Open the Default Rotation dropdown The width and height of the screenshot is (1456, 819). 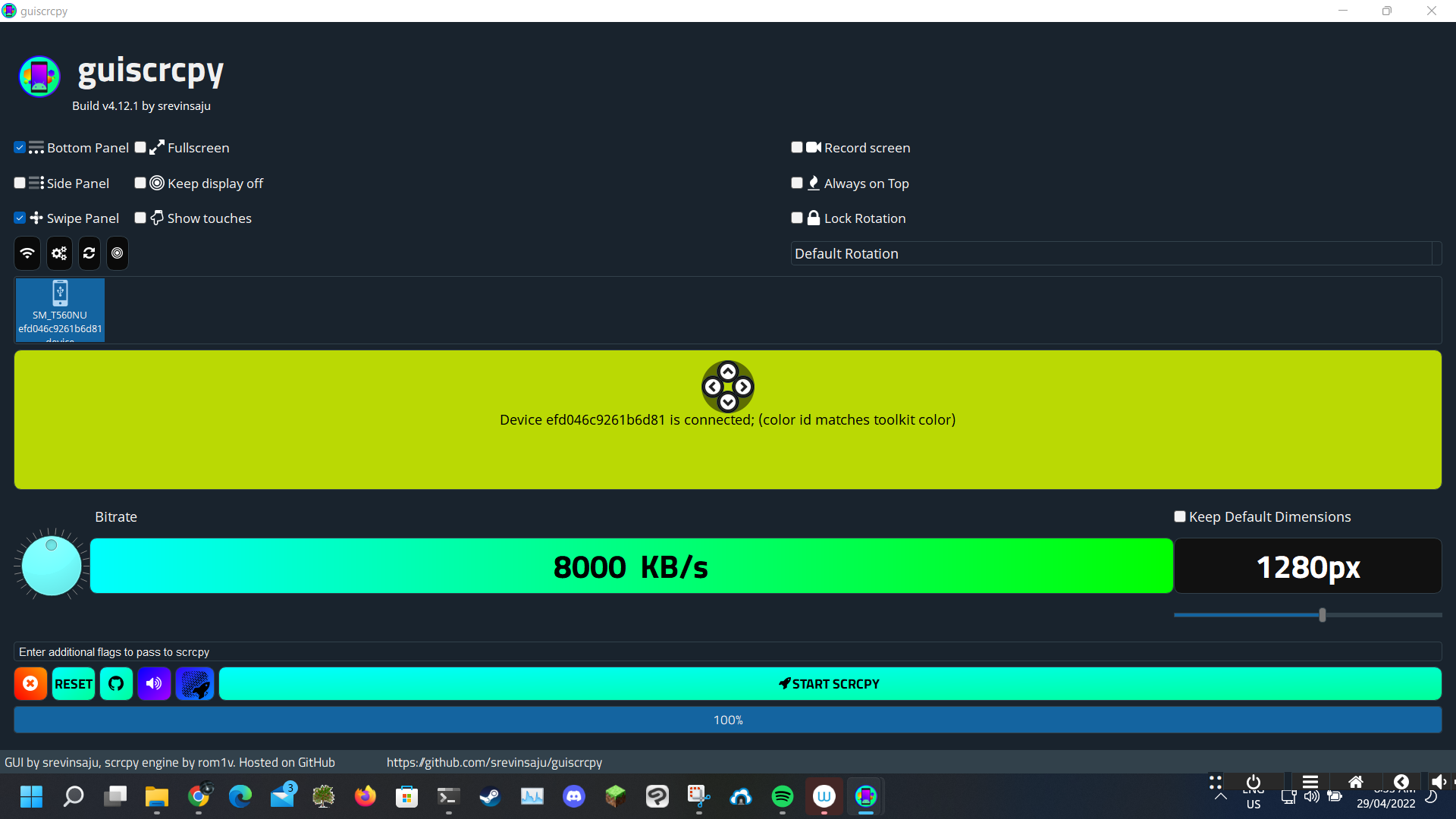(x=1116, y=254)
